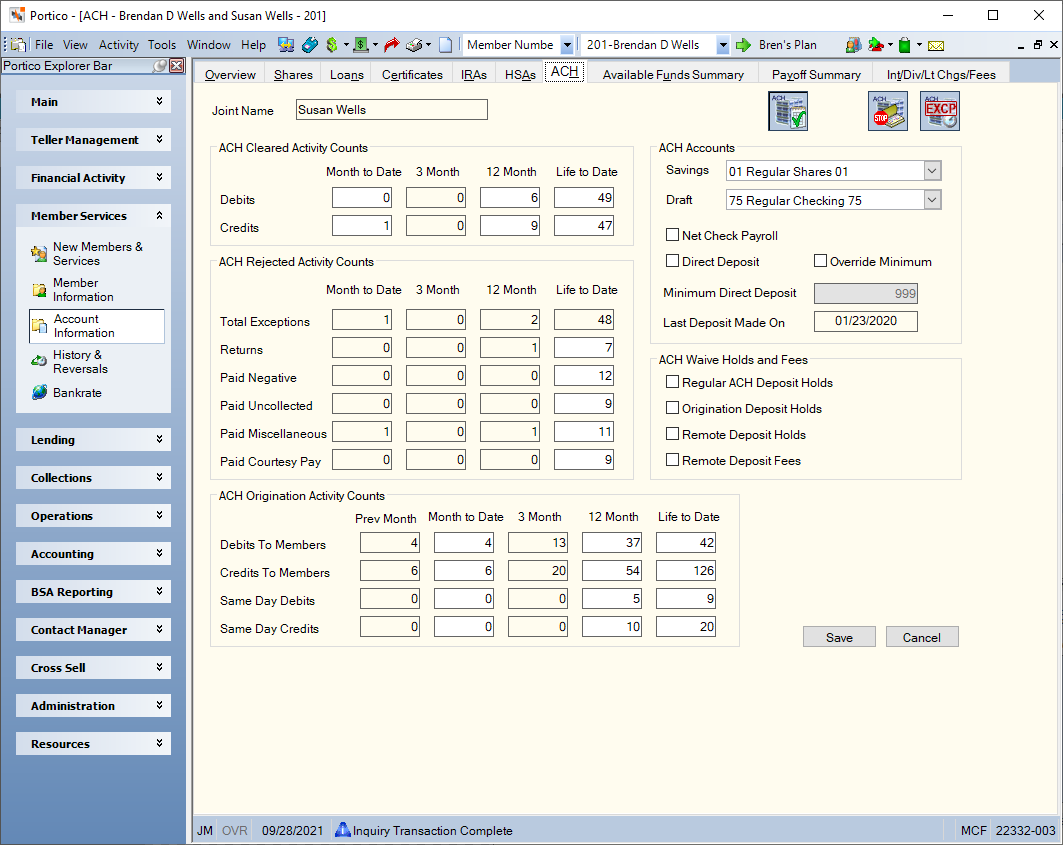The image size is (1063, 845).
Task: Switch to the Certificates tab
Action: (x=412, y=75)
